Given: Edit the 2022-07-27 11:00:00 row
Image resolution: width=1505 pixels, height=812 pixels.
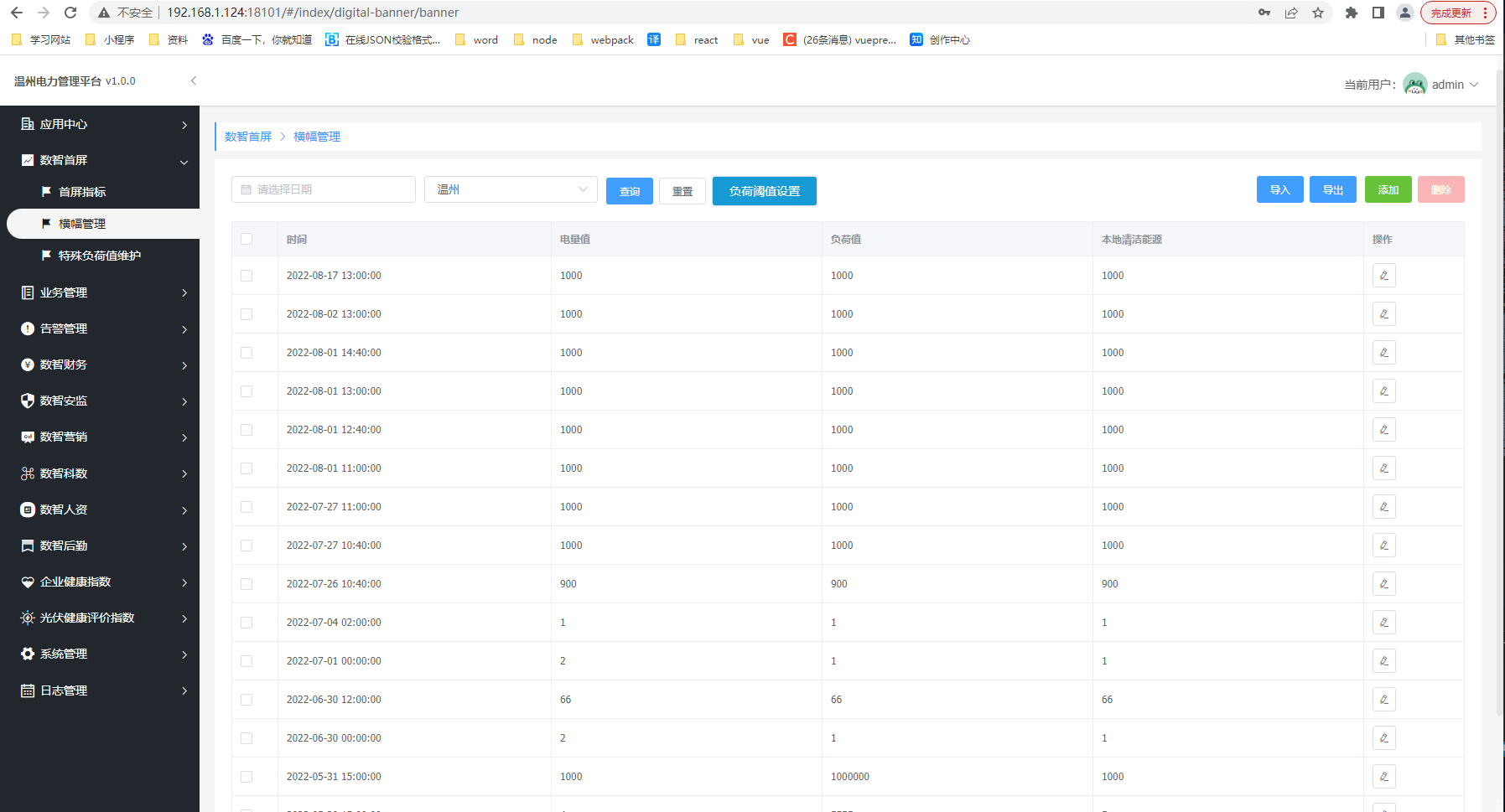Looking at the screenshot, I should 1383,507.
